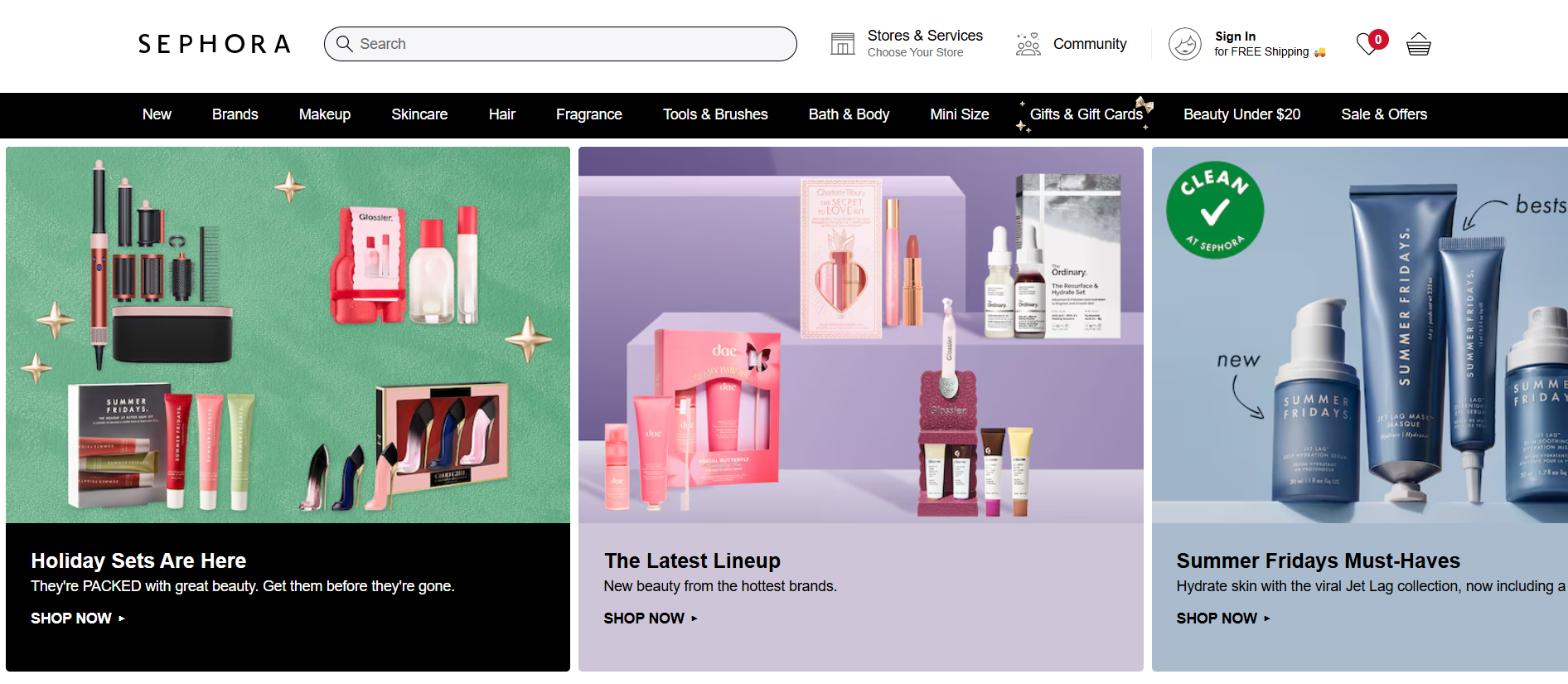
Task: Open Stores & Services
Action: pos(925,36)
